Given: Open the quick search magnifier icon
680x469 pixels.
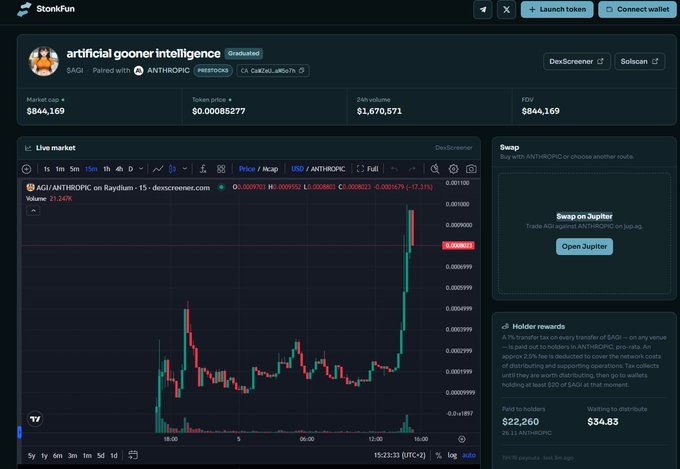Looking at the screenshot, I should tap(435, 169).
